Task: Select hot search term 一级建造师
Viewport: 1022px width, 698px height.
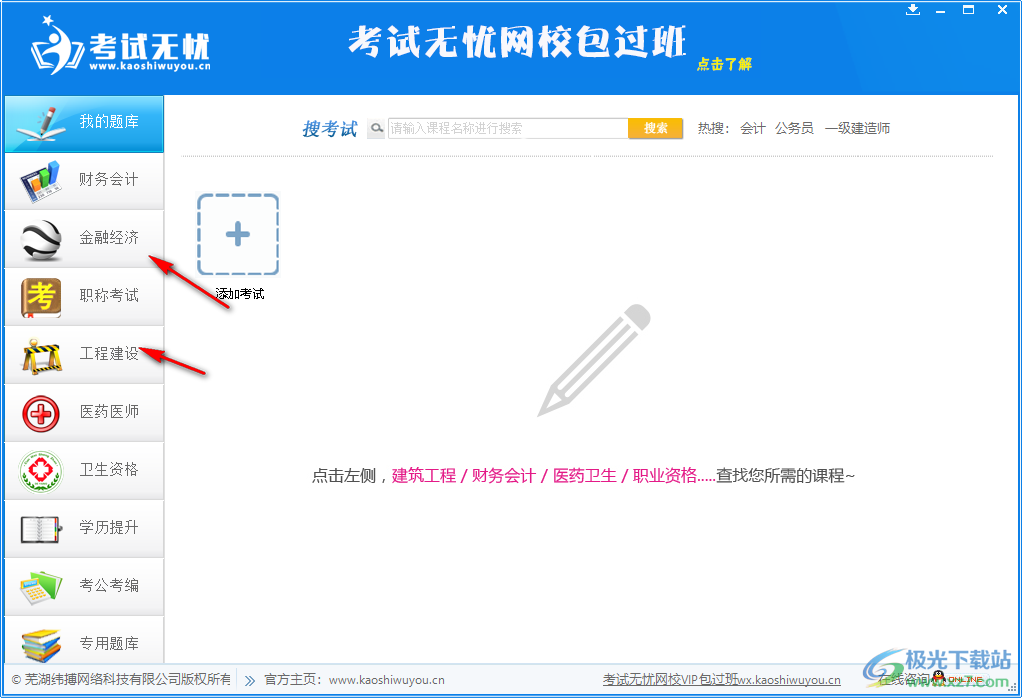Action: (x=857, y=128)
